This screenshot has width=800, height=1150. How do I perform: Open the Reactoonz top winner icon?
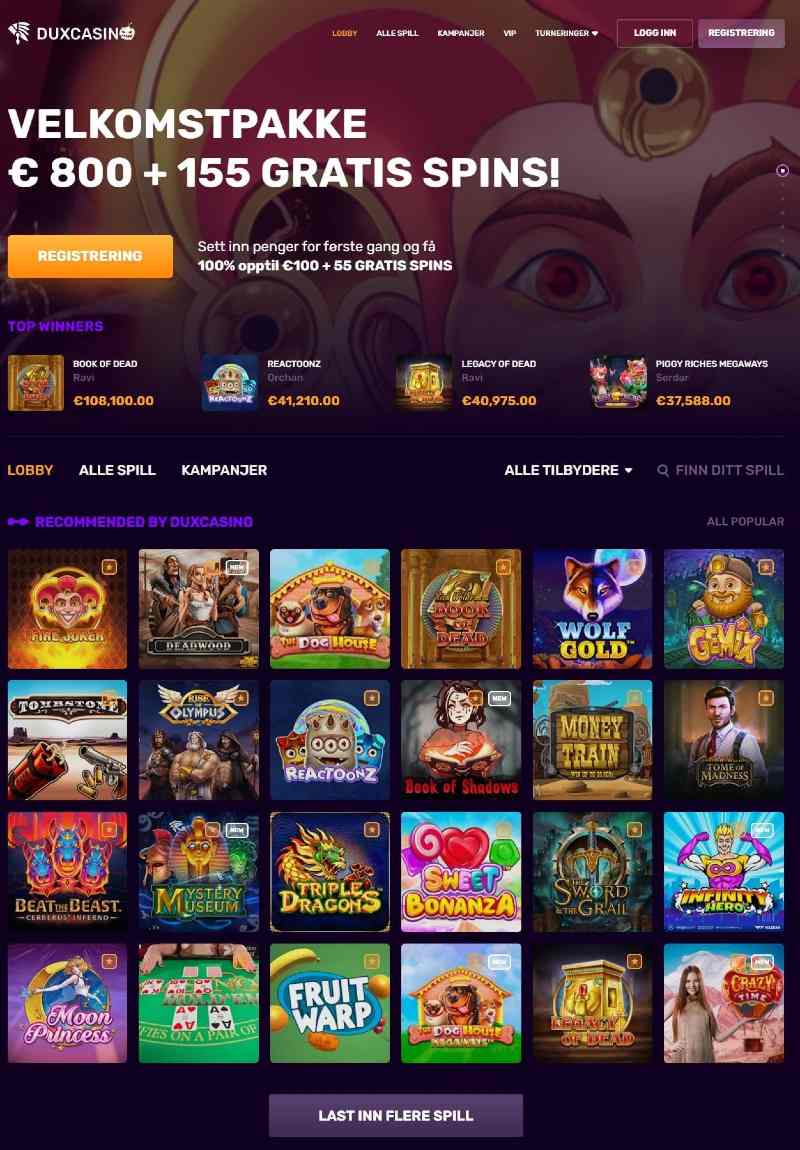pos(230,383)
